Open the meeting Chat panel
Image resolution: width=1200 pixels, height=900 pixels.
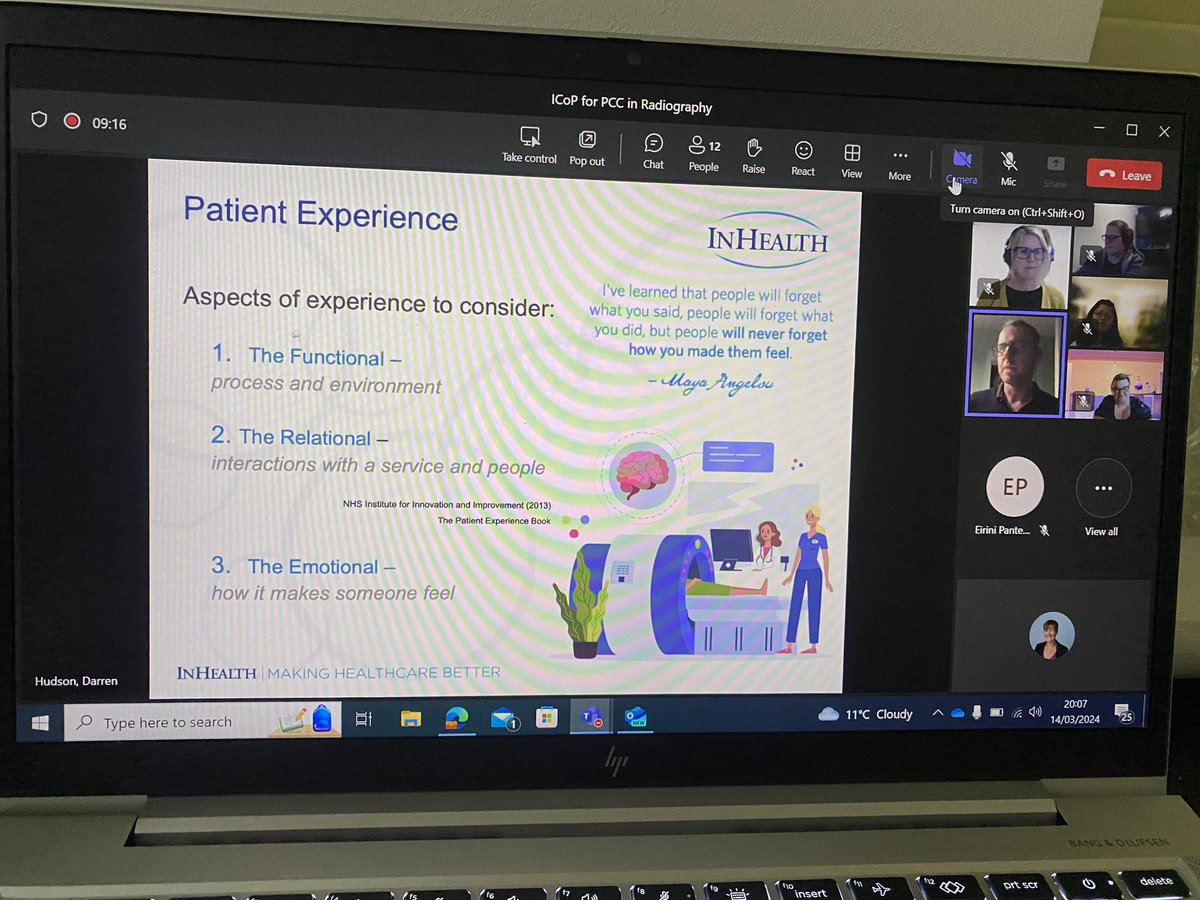(653, 151)
